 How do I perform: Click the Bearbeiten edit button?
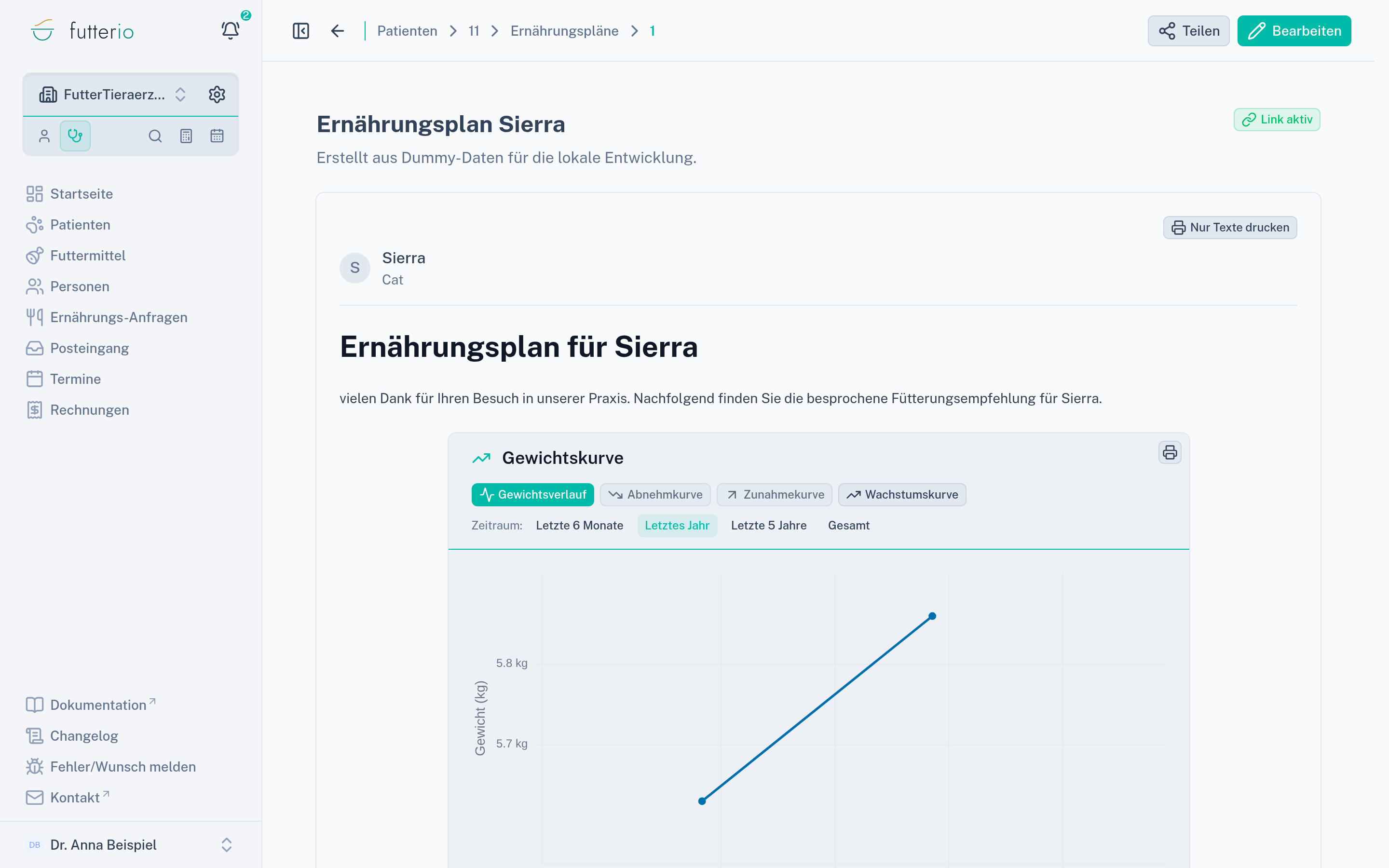coord(1294,31)
